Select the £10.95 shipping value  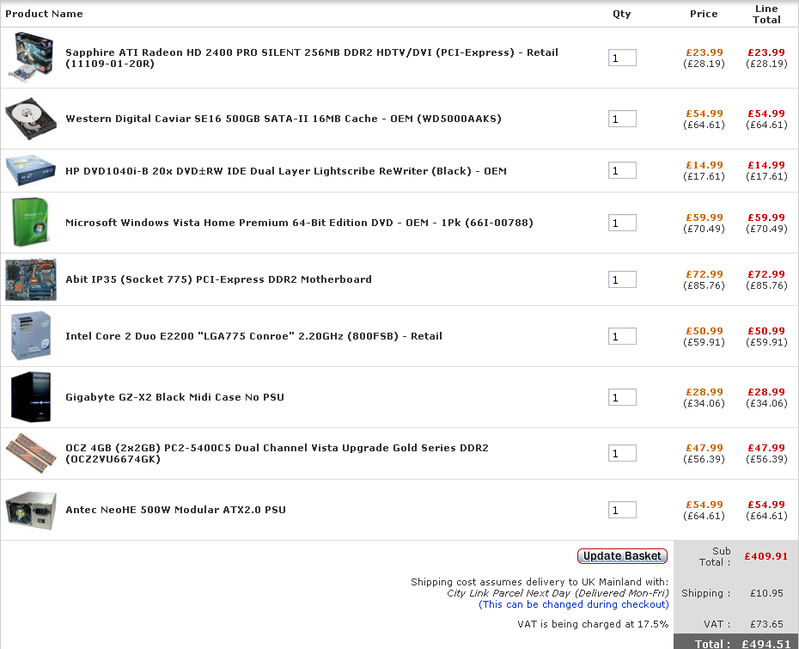click(766, 593)
